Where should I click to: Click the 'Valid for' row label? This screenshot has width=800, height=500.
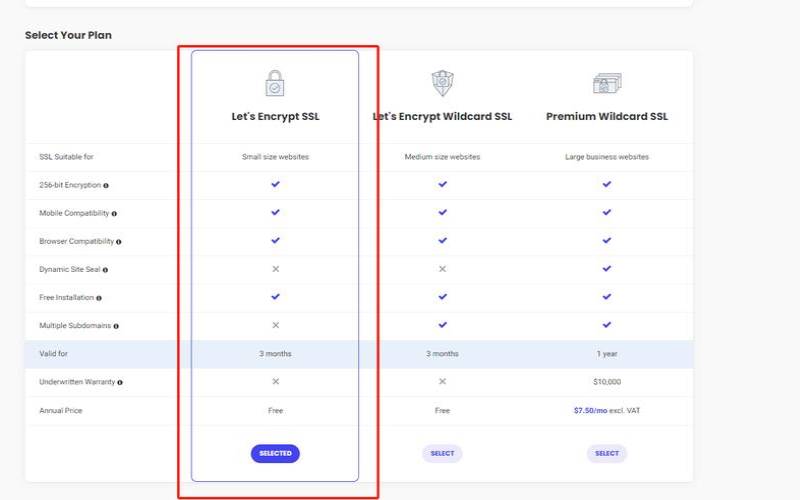(x=54, y=354)
